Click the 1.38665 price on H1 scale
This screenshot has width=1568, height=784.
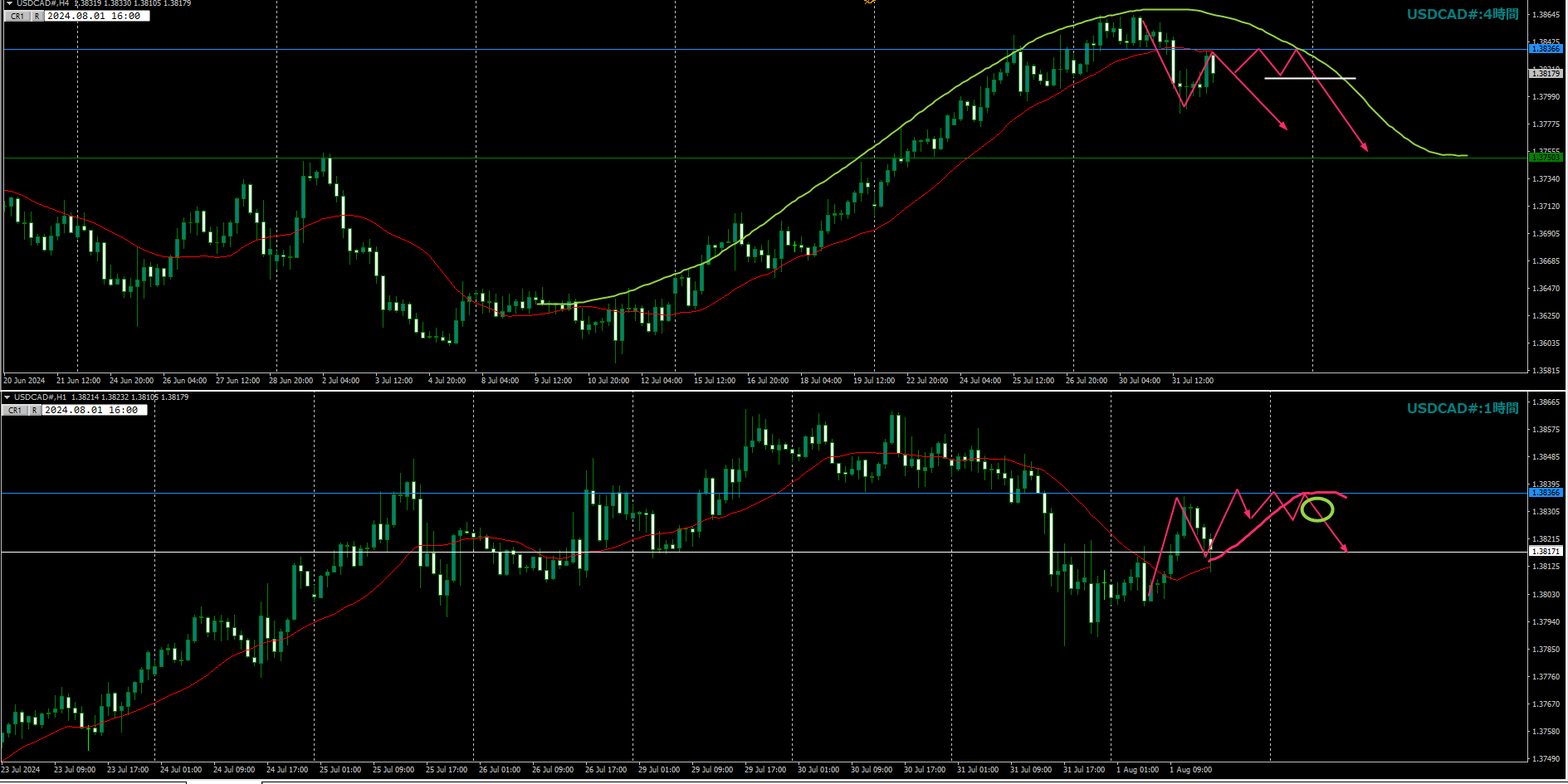[1546, 402]
